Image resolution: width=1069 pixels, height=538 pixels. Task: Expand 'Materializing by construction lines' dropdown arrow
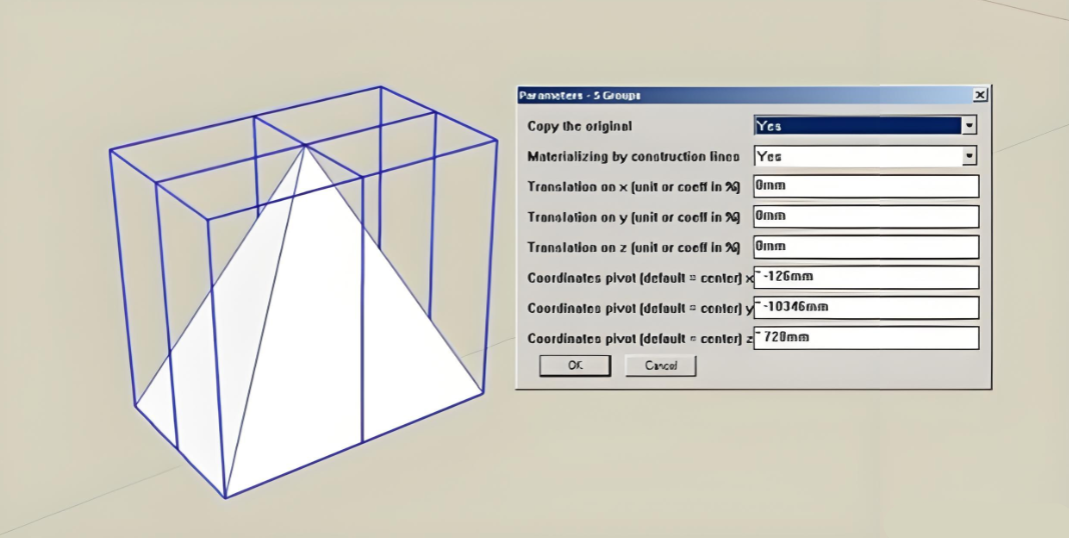tap(968, 156)
